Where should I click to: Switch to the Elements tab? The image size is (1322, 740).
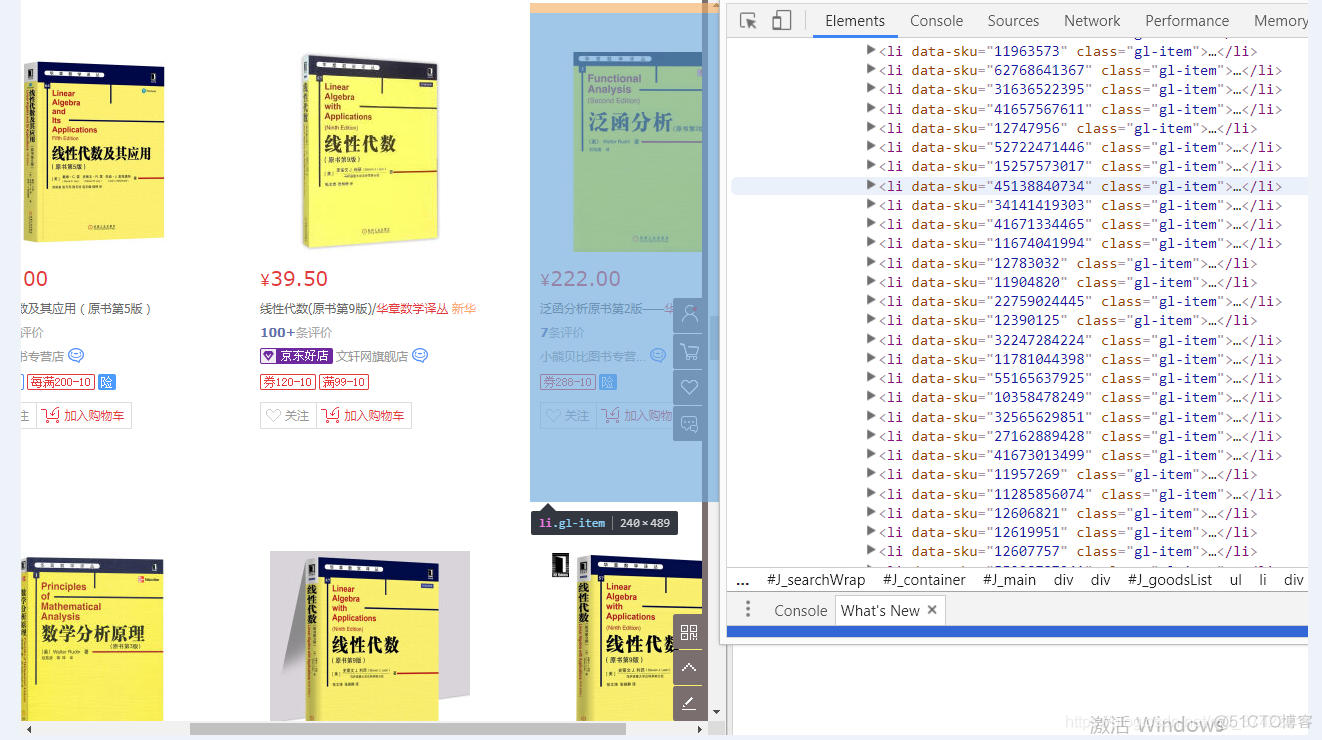click(x=855, y=21)
